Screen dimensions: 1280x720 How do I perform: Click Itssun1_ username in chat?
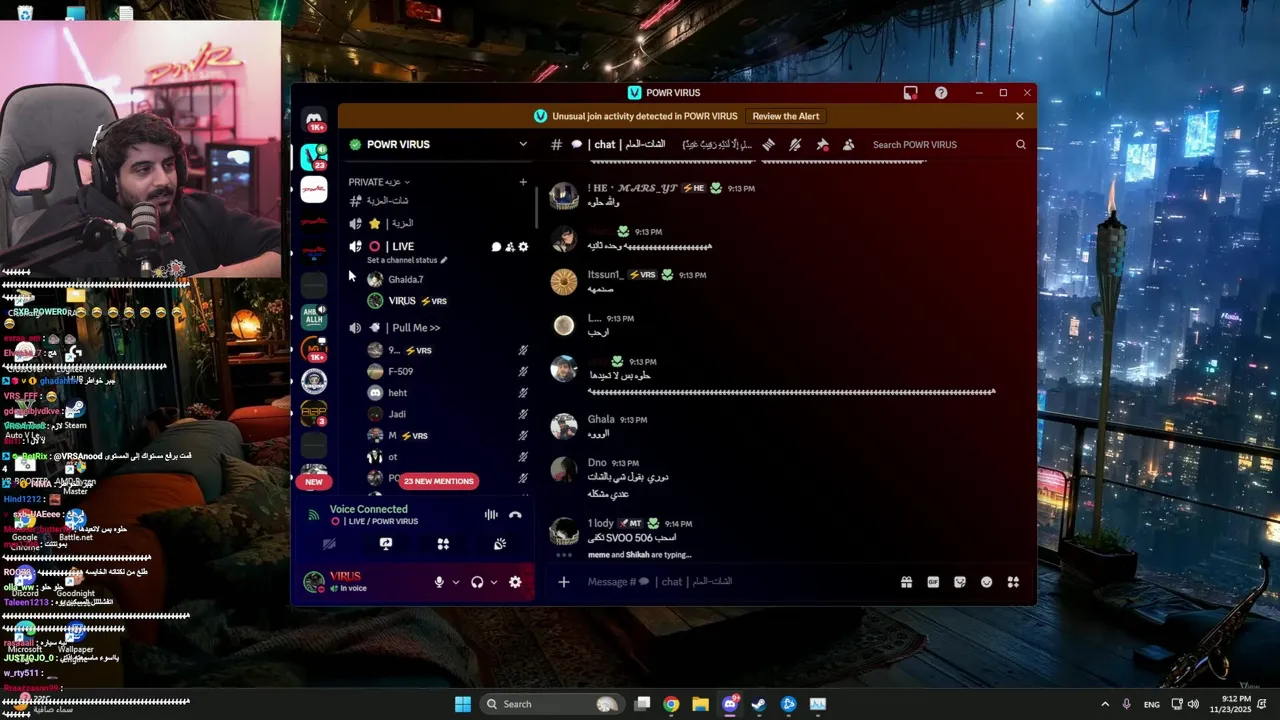click(605, 275)
